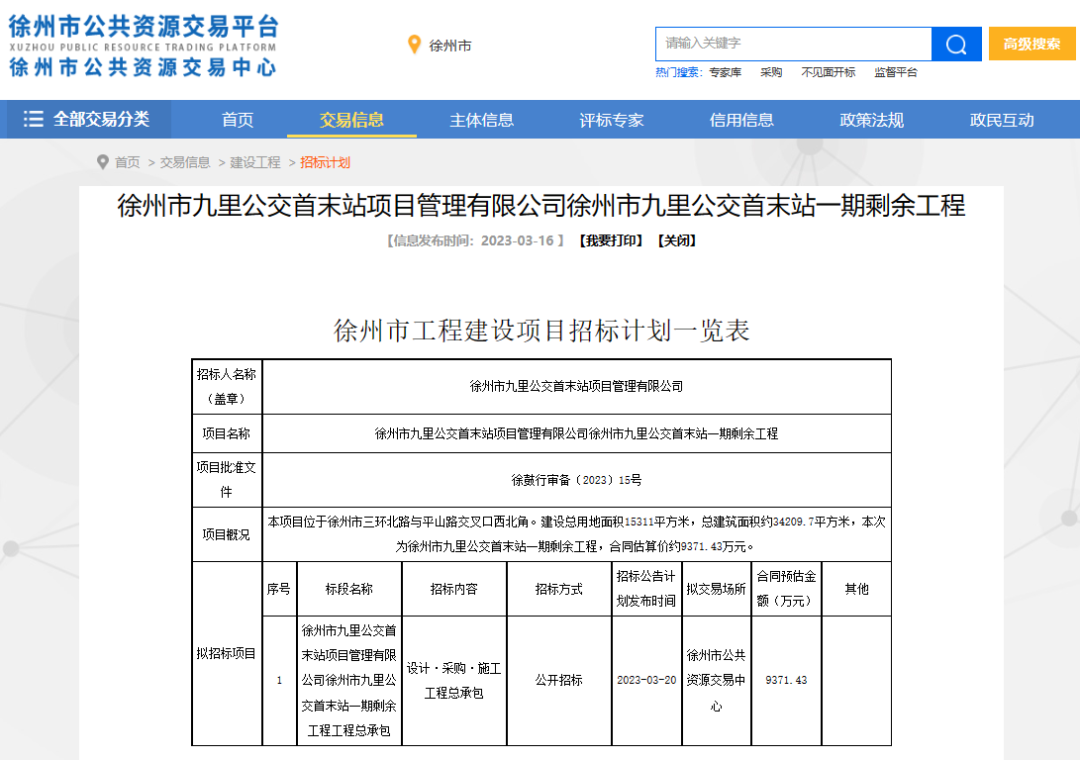Click the 拟交易场所 column header
The height and width of the screenshot is (760, 1080).
pos(716,589)
